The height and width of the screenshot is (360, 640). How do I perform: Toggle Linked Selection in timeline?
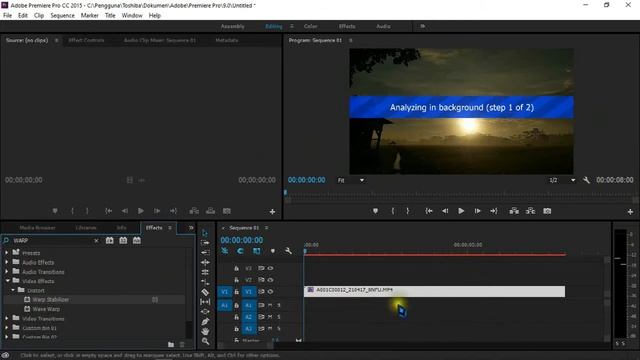(x=256, y=251)
